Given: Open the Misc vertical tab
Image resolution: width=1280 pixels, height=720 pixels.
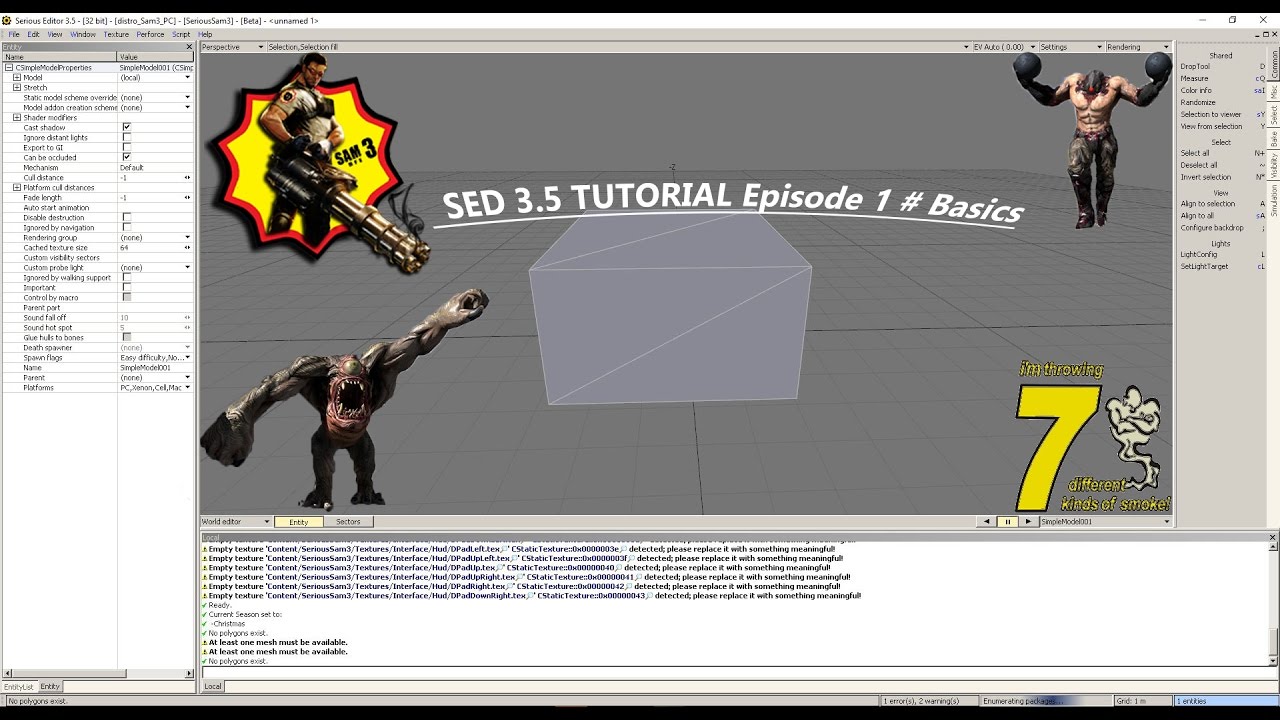Looking at the screenshot, I should pos(1274,91).
